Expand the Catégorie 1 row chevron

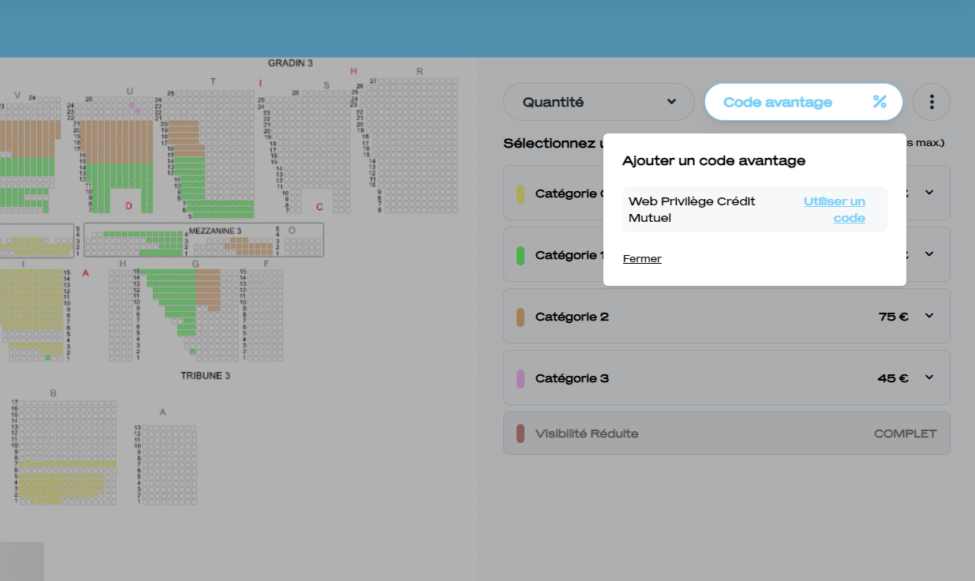(929, 255)
